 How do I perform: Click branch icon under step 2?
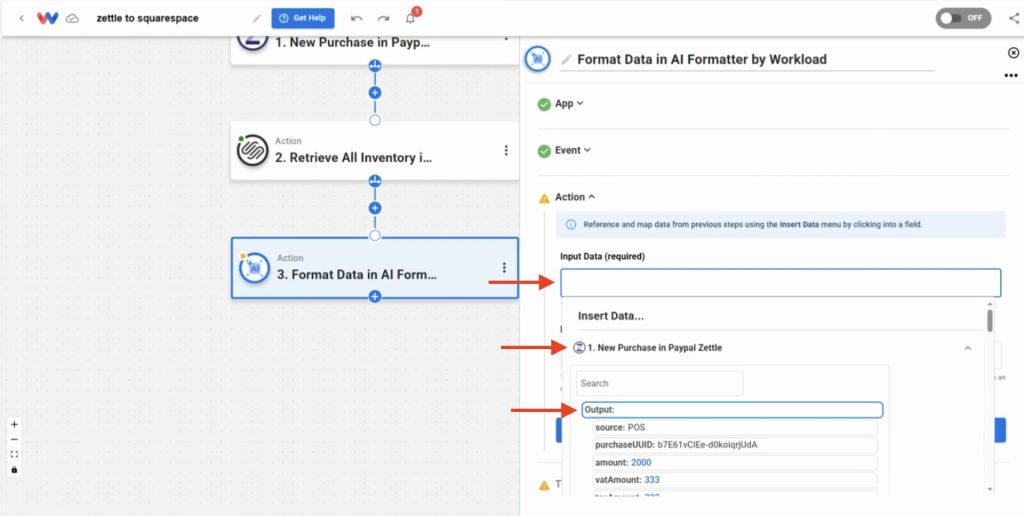tap(375, 181)
